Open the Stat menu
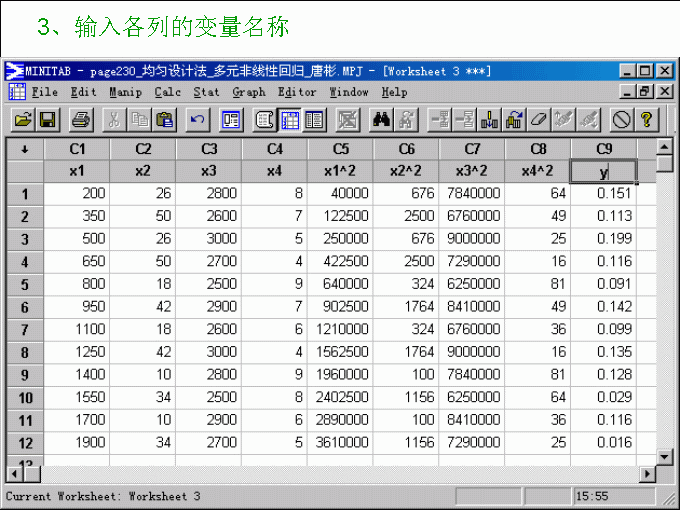The image size is (680, 510). click(206, 92)
